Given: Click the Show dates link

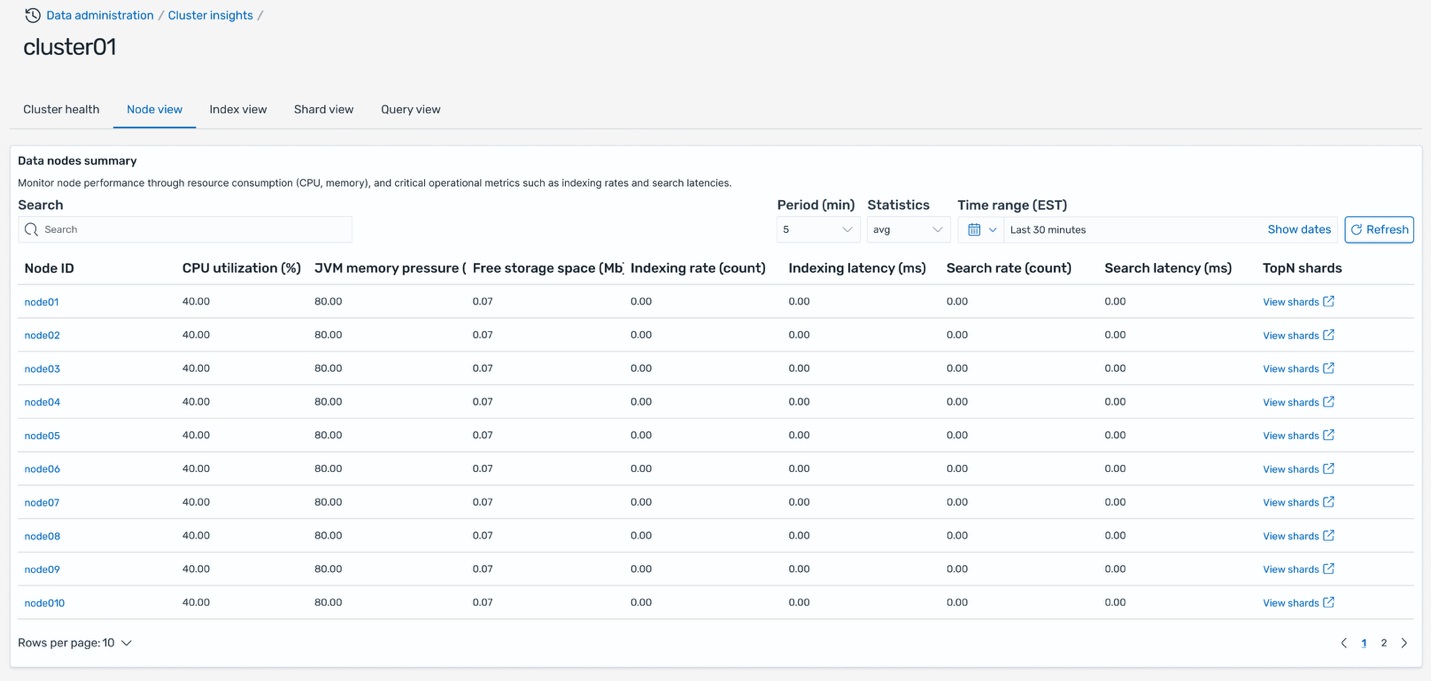Looking at the screenshot, I should (1298, 230).
